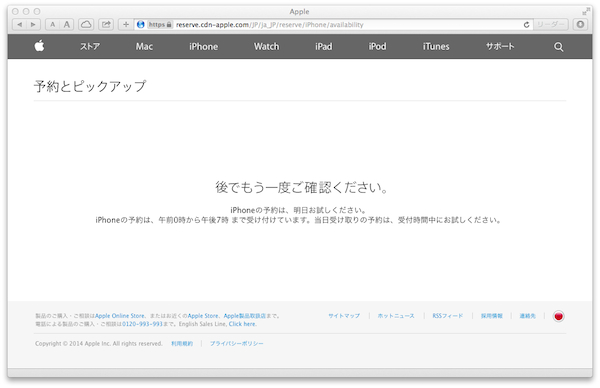Image resolution: width=600 pixels, height=388 pixels.
Task: Open the 採用情報 footer link
Action: coord(492,316)
